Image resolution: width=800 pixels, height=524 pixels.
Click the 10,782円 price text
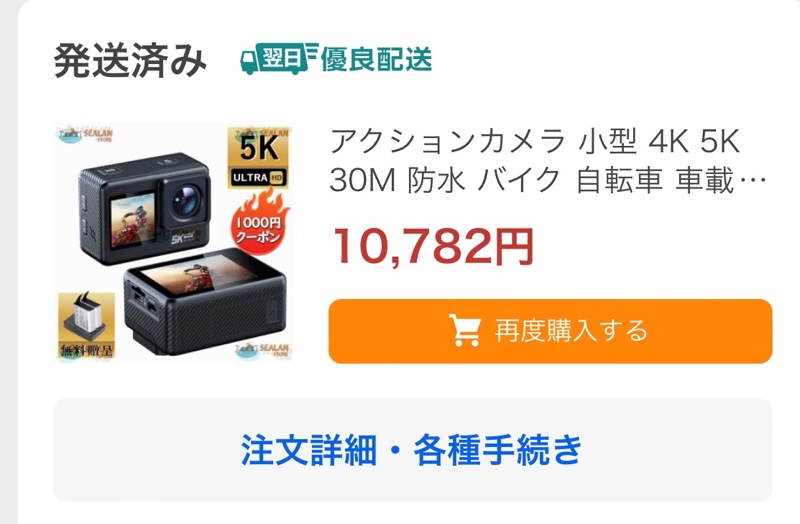click(x=433, y=247)
